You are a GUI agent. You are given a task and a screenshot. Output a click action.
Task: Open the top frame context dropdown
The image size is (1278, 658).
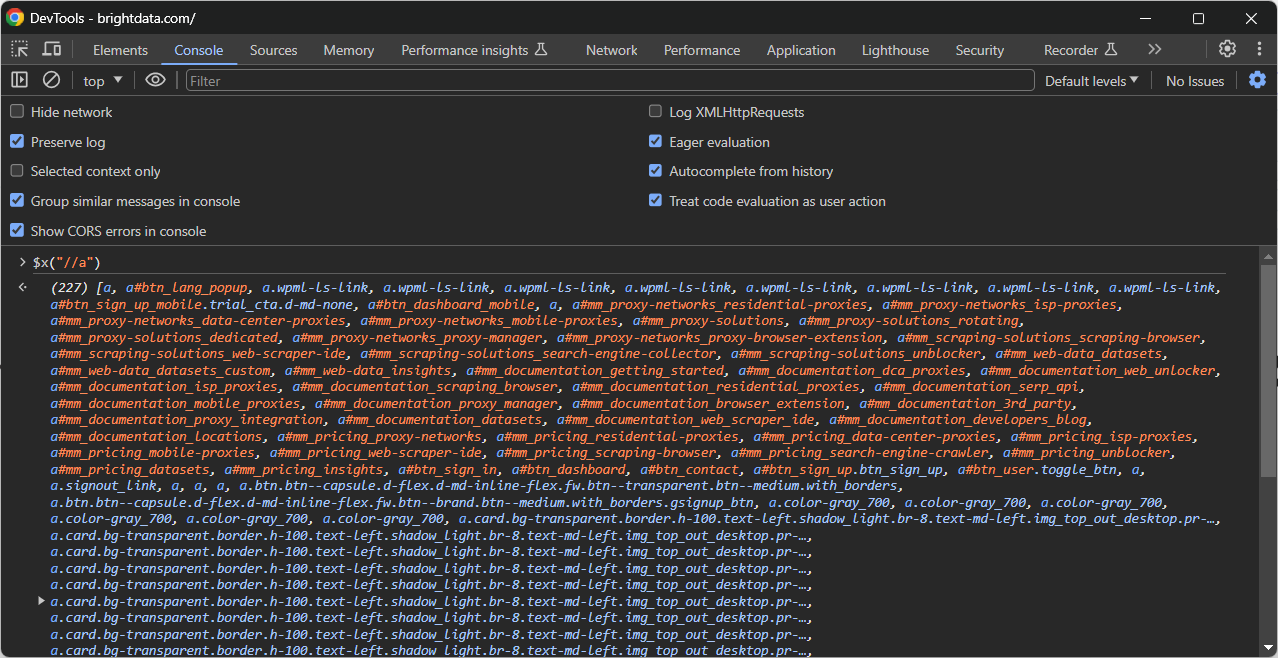[100, 80]
